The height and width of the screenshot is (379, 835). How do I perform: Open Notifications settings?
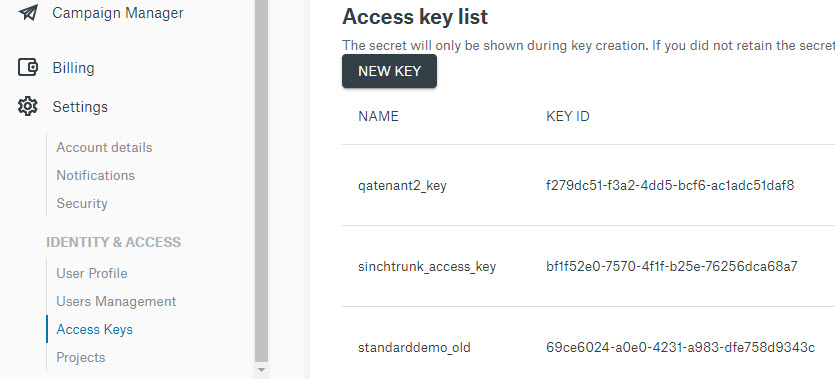[x=96, y=175]
